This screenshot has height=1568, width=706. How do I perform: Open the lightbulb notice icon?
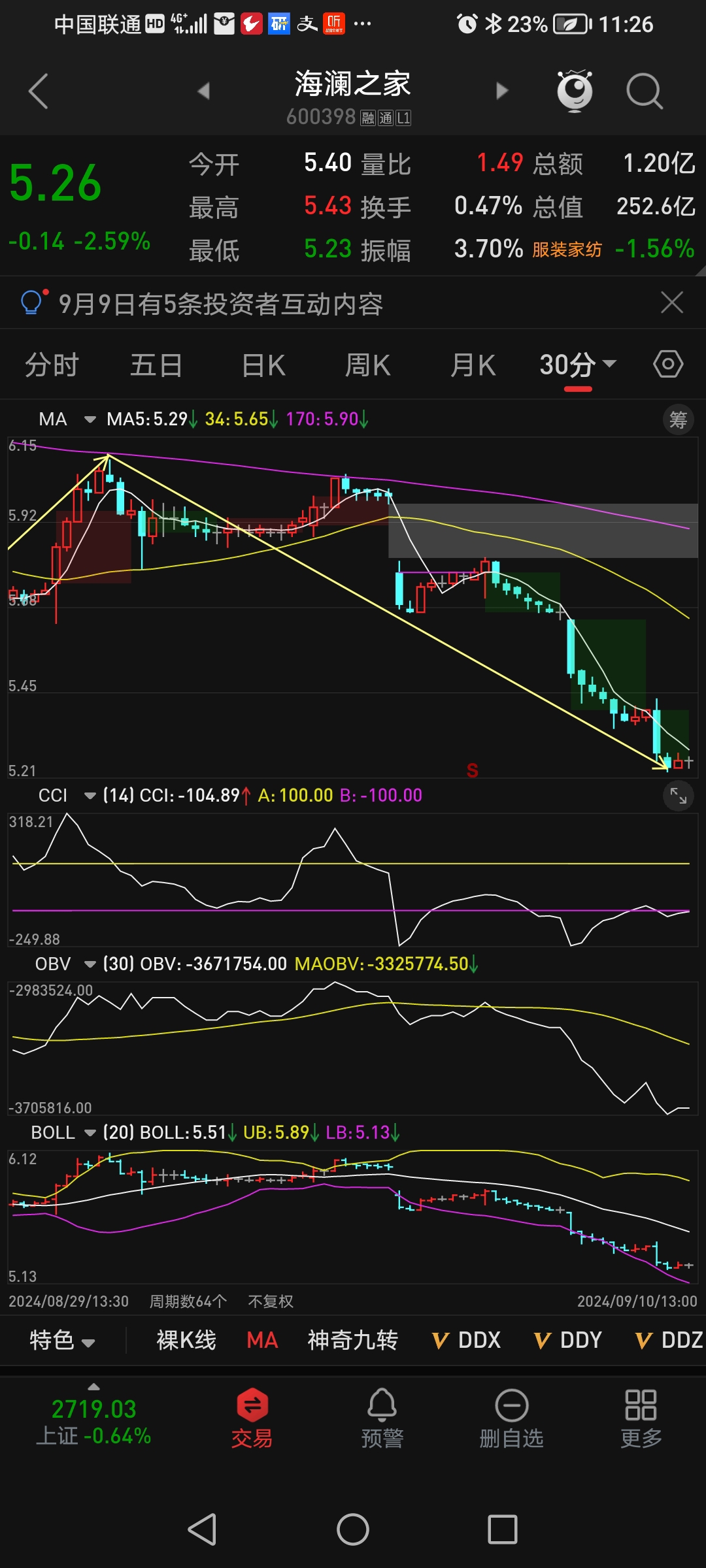tap(33, 302)
